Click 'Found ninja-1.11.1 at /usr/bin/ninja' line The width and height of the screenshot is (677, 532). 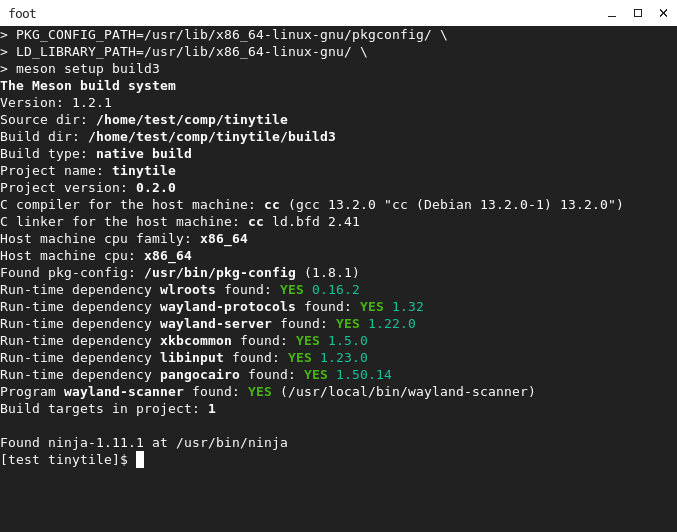tap(144, 443)
